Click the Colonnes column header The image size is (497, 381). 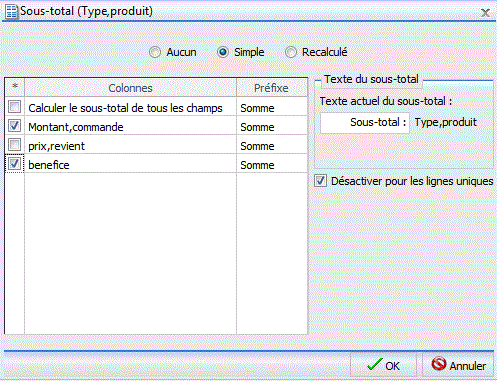[x=130, y=88]
